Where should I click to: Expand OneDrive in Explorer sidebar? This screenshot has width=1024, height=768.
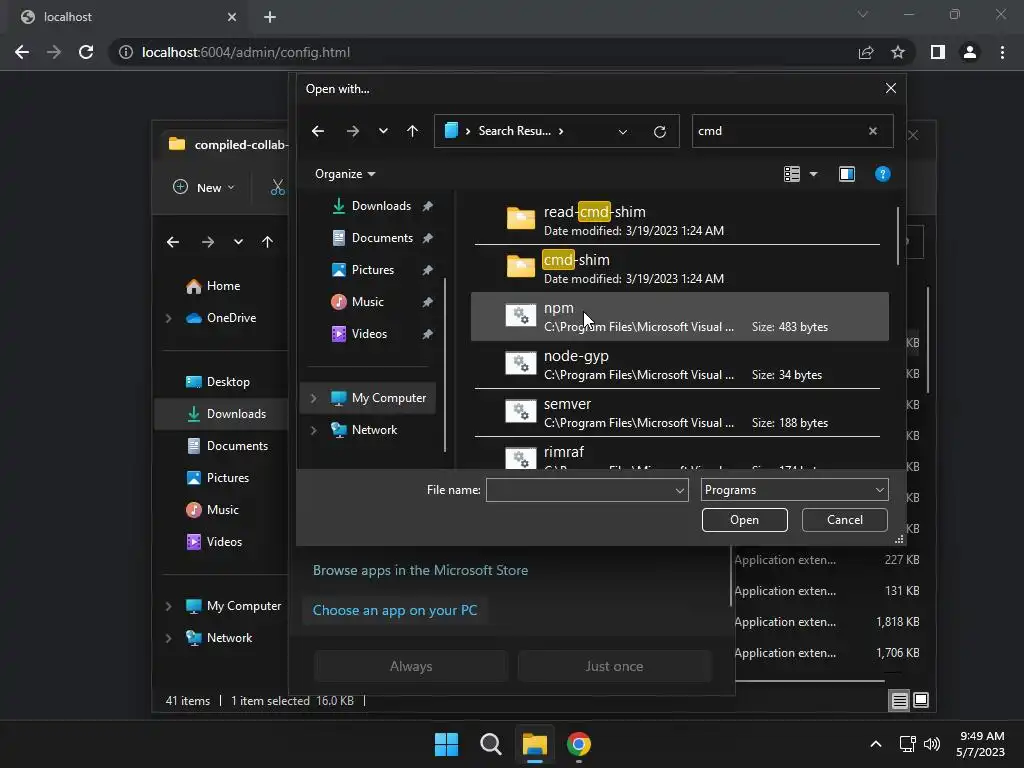(168, 318)
